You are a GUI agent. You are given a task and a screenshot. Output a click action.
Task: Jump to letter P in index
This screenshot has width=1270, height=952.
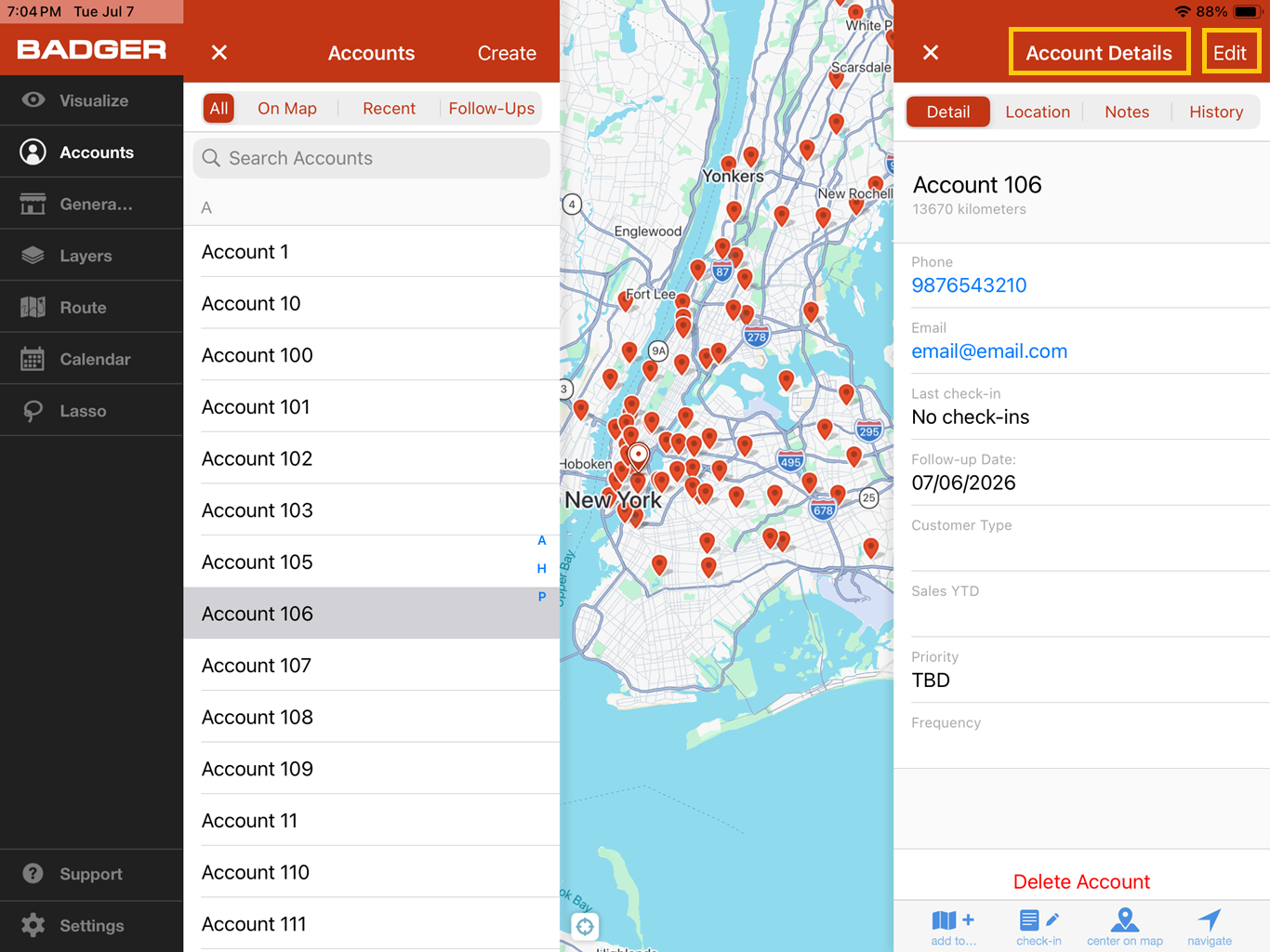point(542,597)
